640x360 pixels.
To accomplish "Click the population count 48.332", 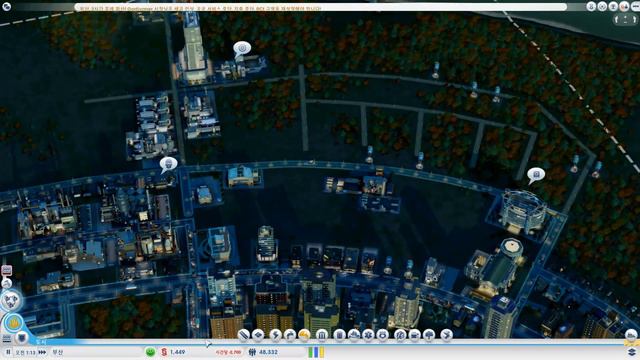I will [268, 352].
